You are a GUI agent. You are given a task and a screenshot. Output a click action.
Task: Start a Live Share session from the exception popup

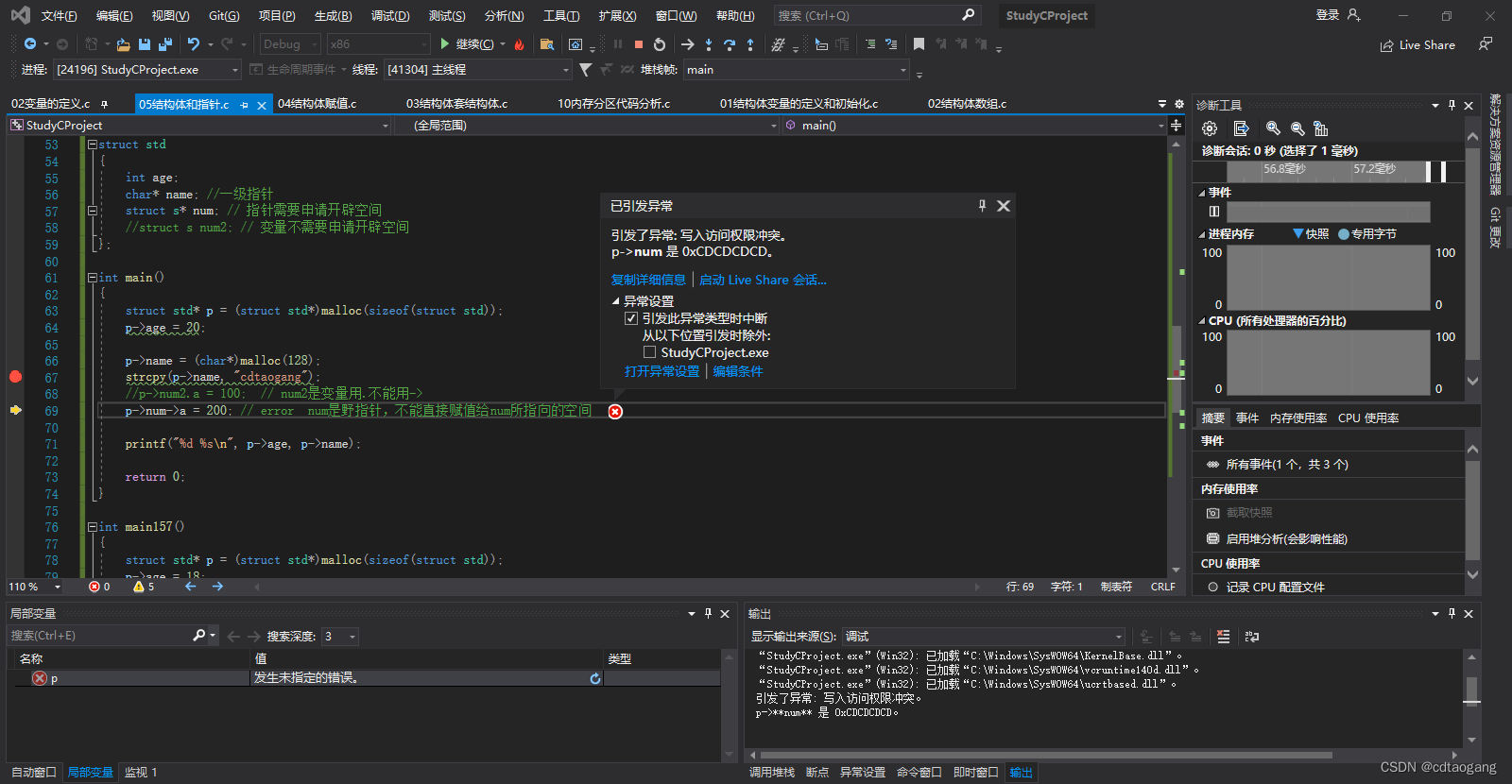763,280
